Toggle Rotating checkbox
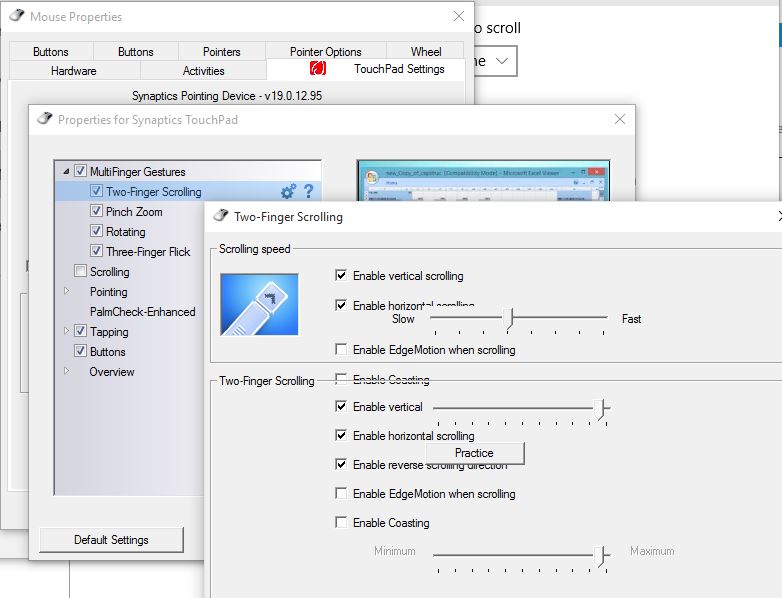Image resolution: width=782 pixels, height=598 pixels. point(96,231)
